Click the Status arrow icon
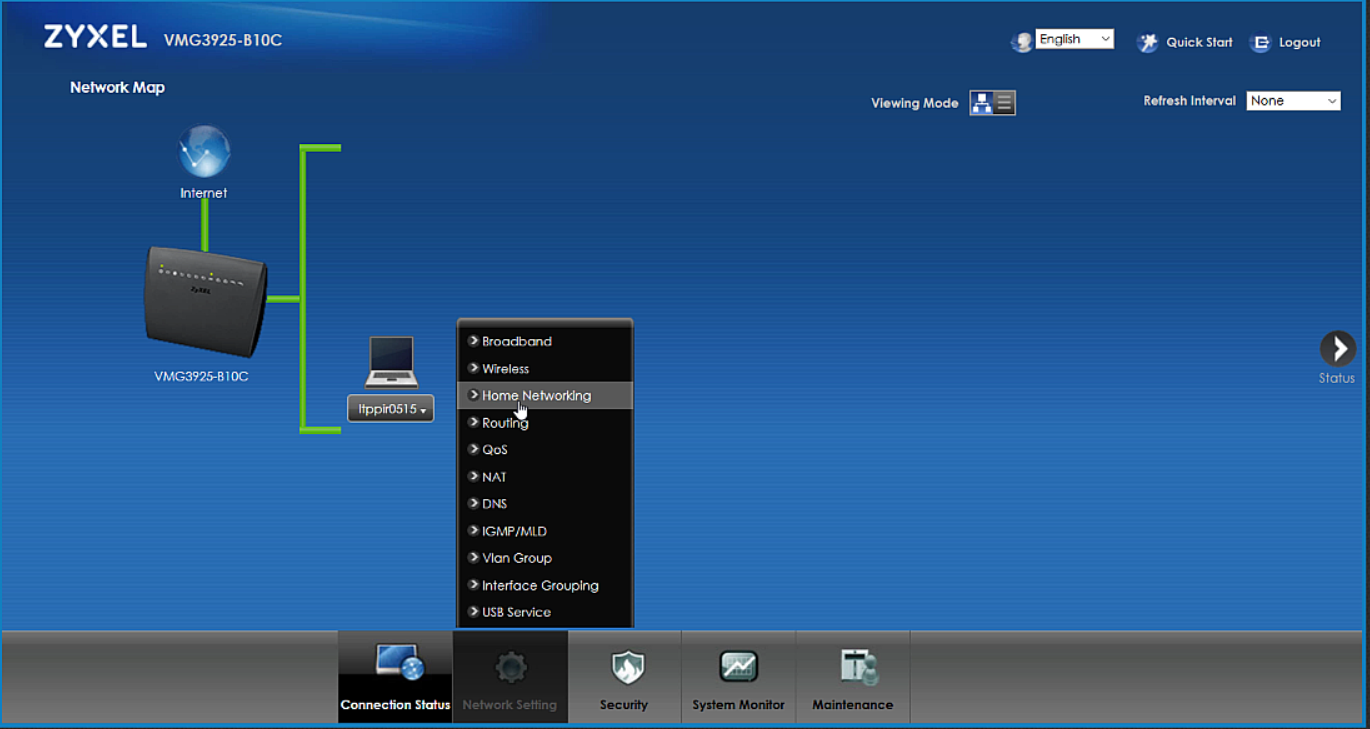Image resolution: width=1370 pixels, height=729 pixels. click(1337, 348)
